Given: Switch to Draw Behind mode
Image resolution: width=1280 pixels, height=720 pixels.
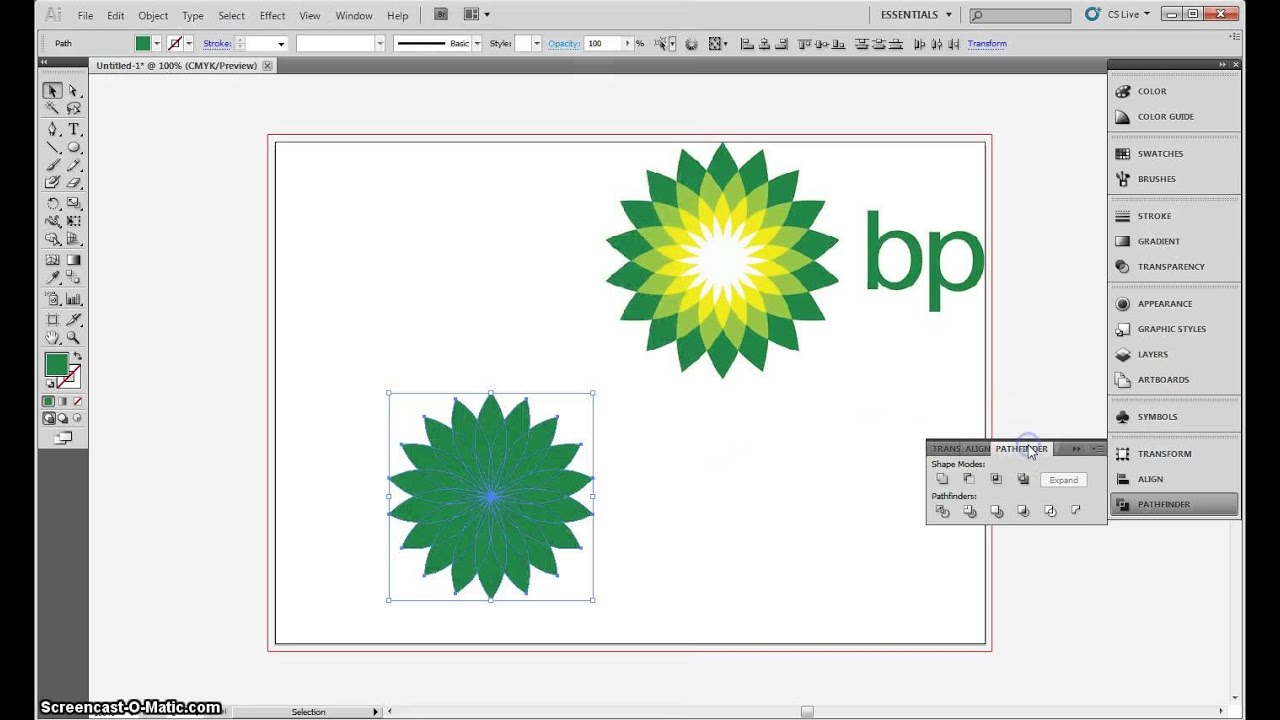Looking at the screenshot, I should [63, 419].
